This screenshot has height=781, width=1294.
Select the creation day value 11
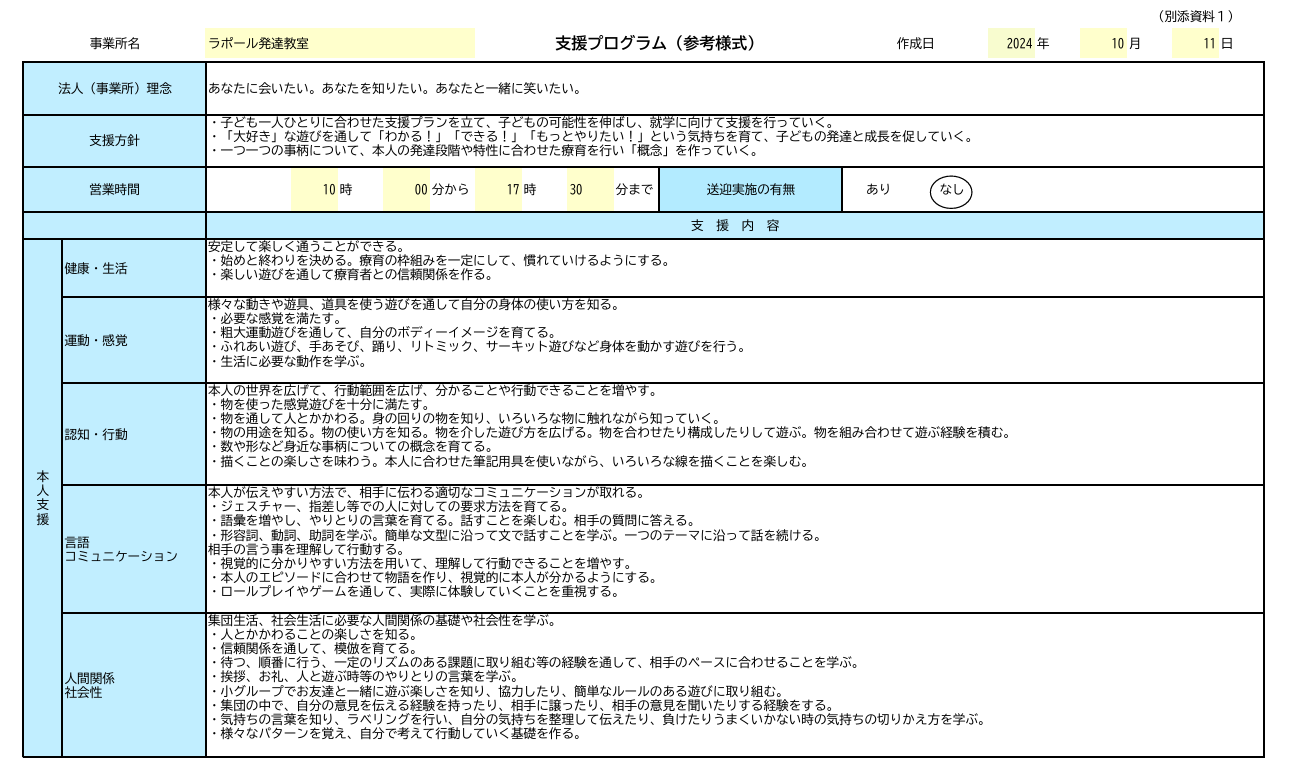click(x=1210, y=44)
